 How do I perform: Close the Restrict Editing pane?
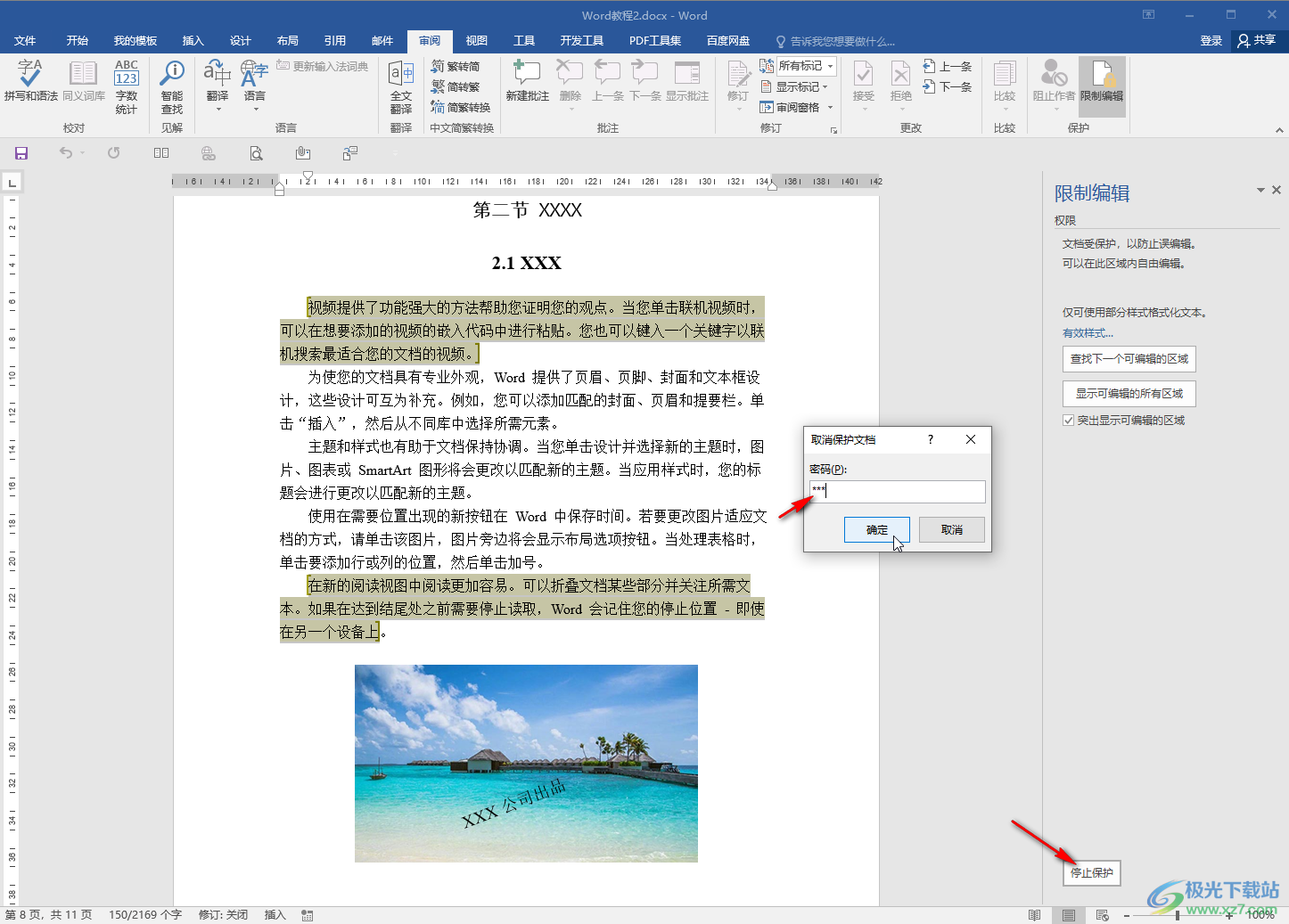1277,190
